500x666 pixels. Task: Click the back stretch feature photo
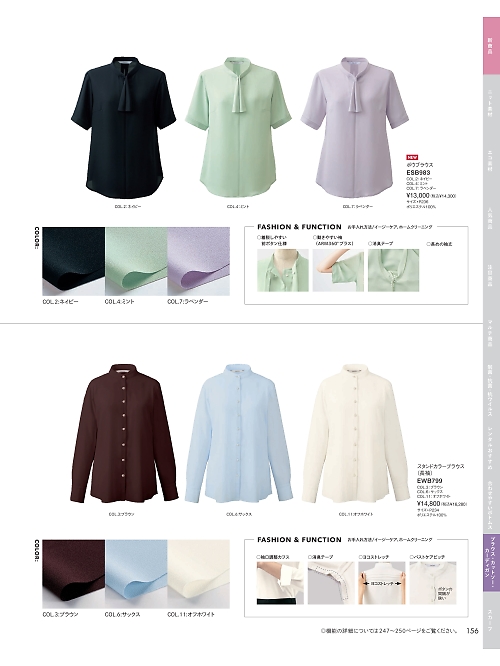(x=381, y=583)
